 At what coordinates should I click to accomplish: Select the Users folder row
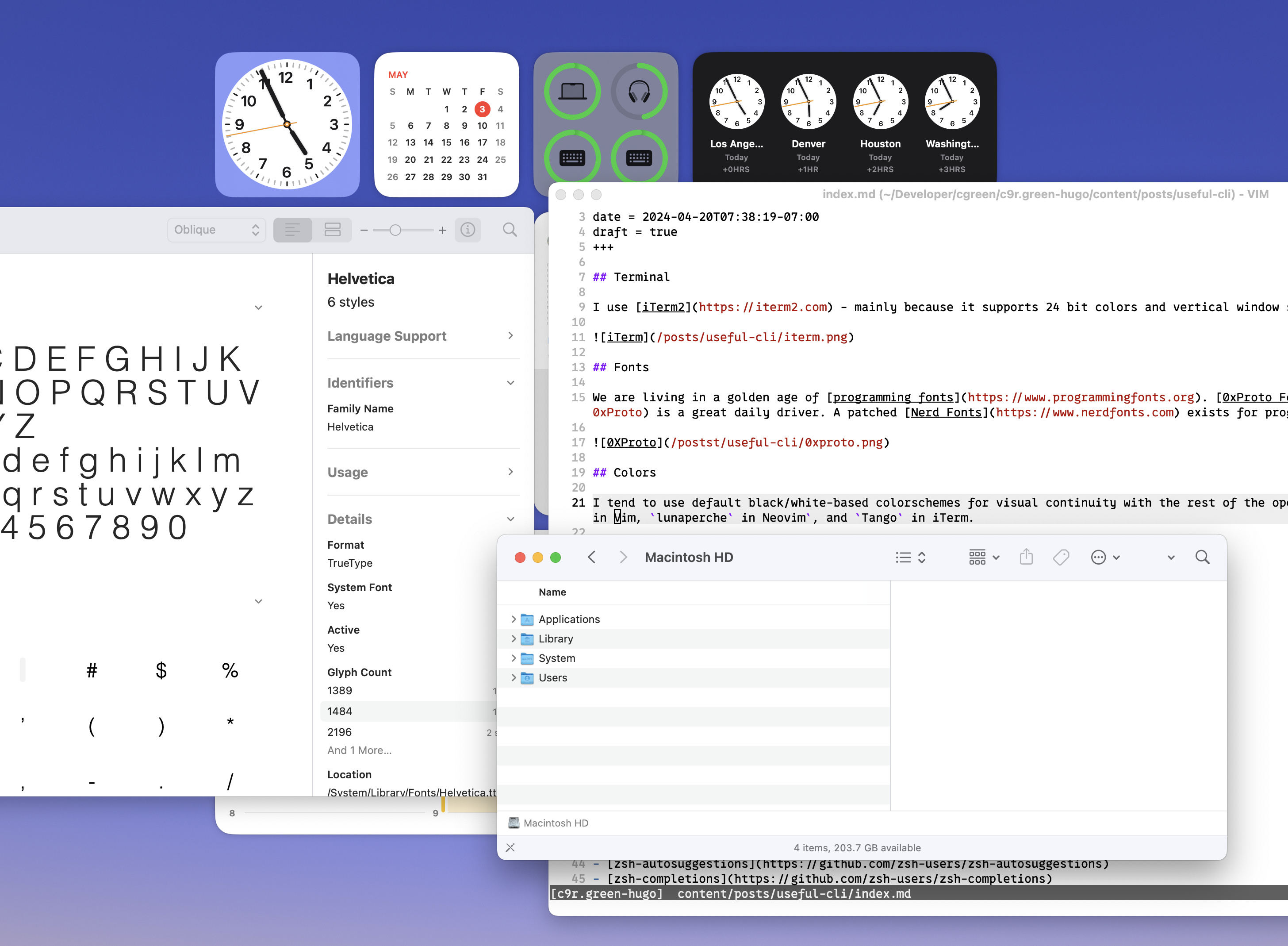pyautogui.click(x=552, y=677)
